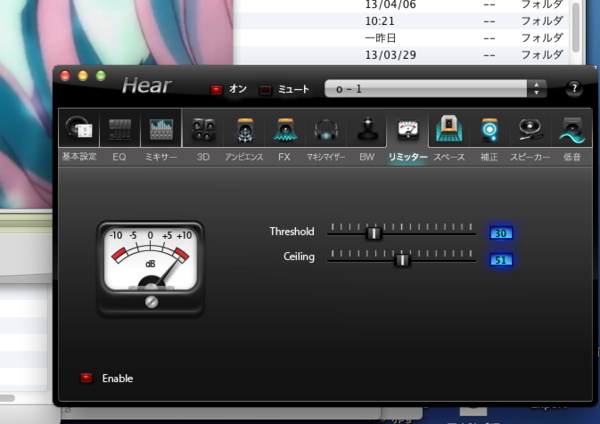Select the Finder row dated 13/03/29
Screen dimensions: 600x424
(401, 55)
